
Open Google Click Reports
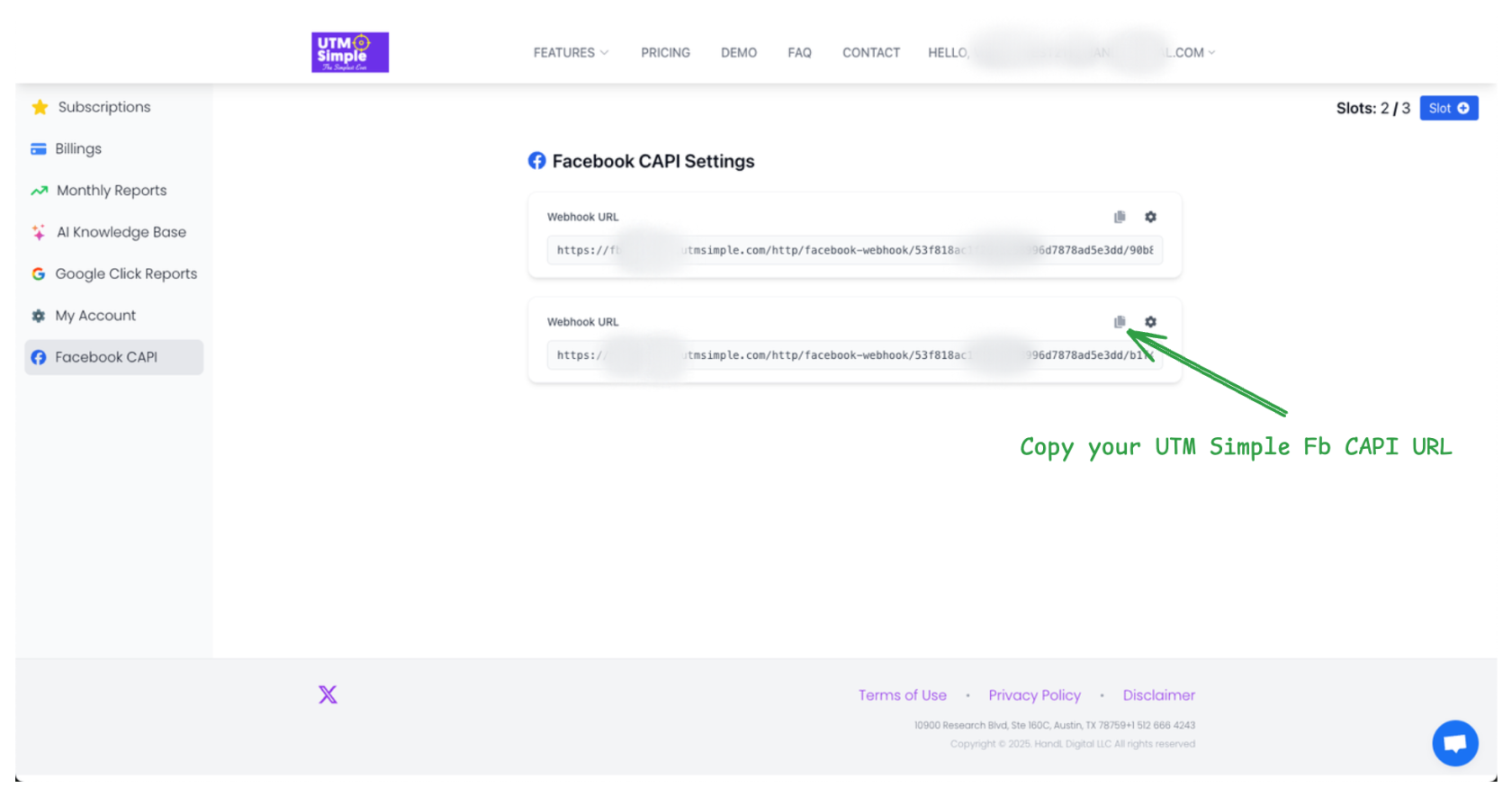click(x=125, y=274)
